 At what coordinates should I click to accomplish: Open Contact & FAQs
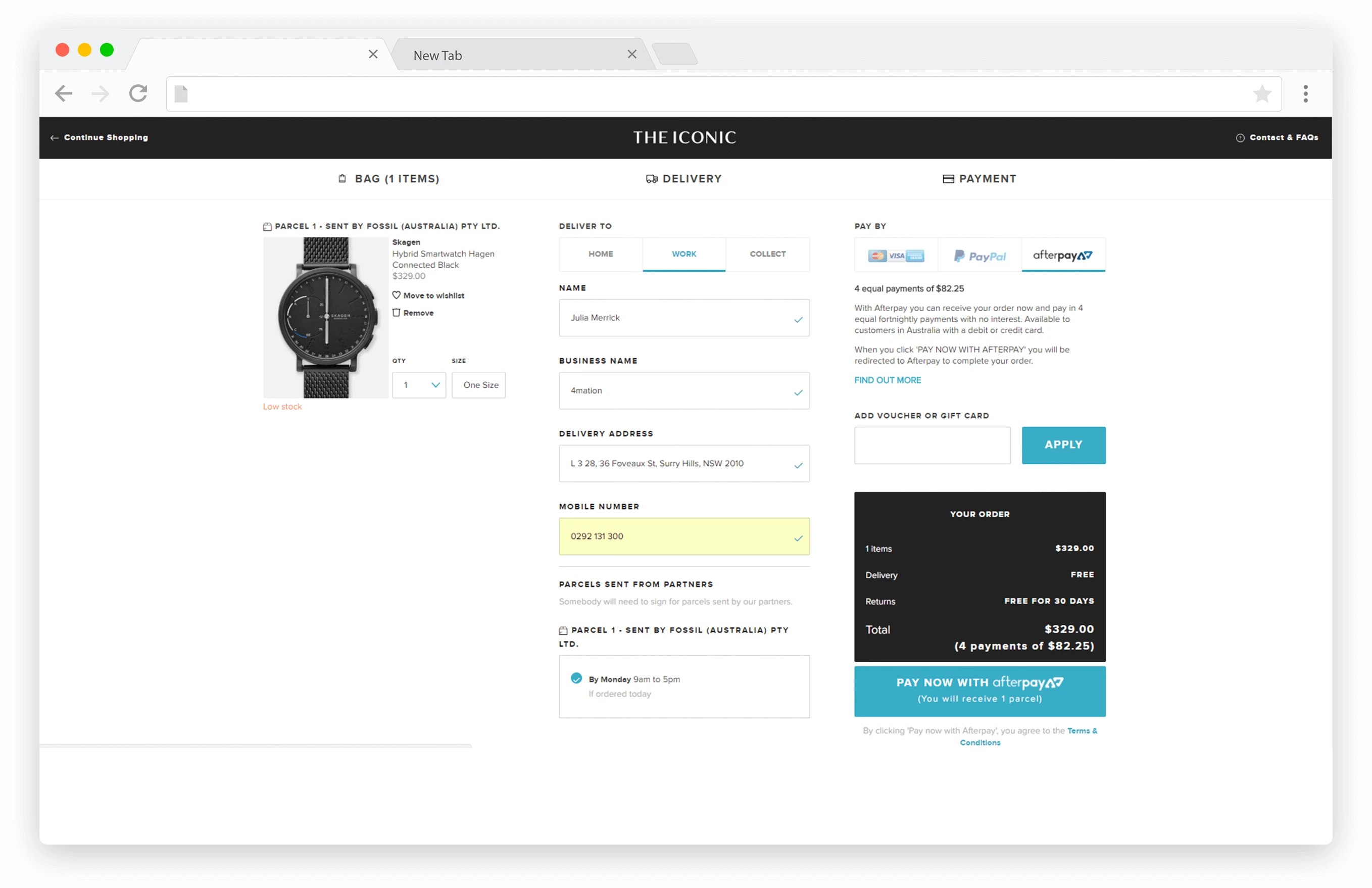click(x=1277, y=138)
